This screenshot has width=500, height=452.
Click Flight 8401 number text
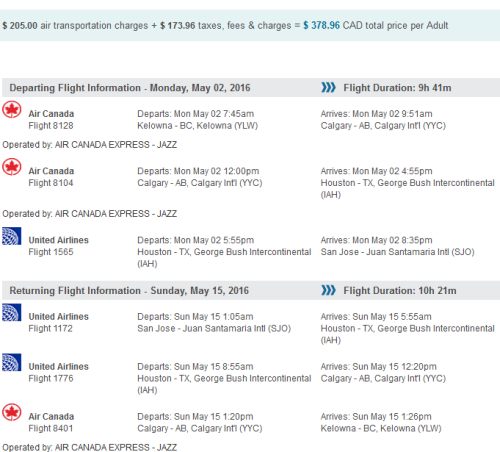point(51,428)
